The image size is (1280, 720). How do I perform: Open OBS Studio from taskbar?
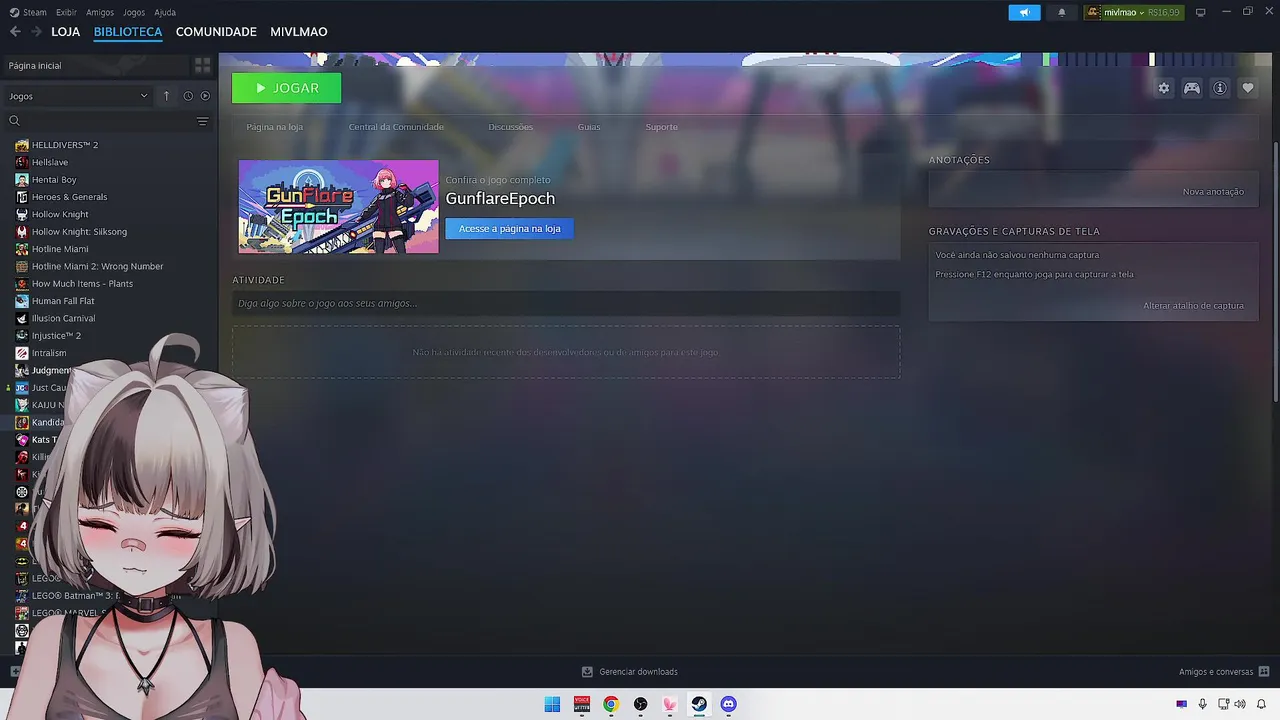[x=640, y=704]
